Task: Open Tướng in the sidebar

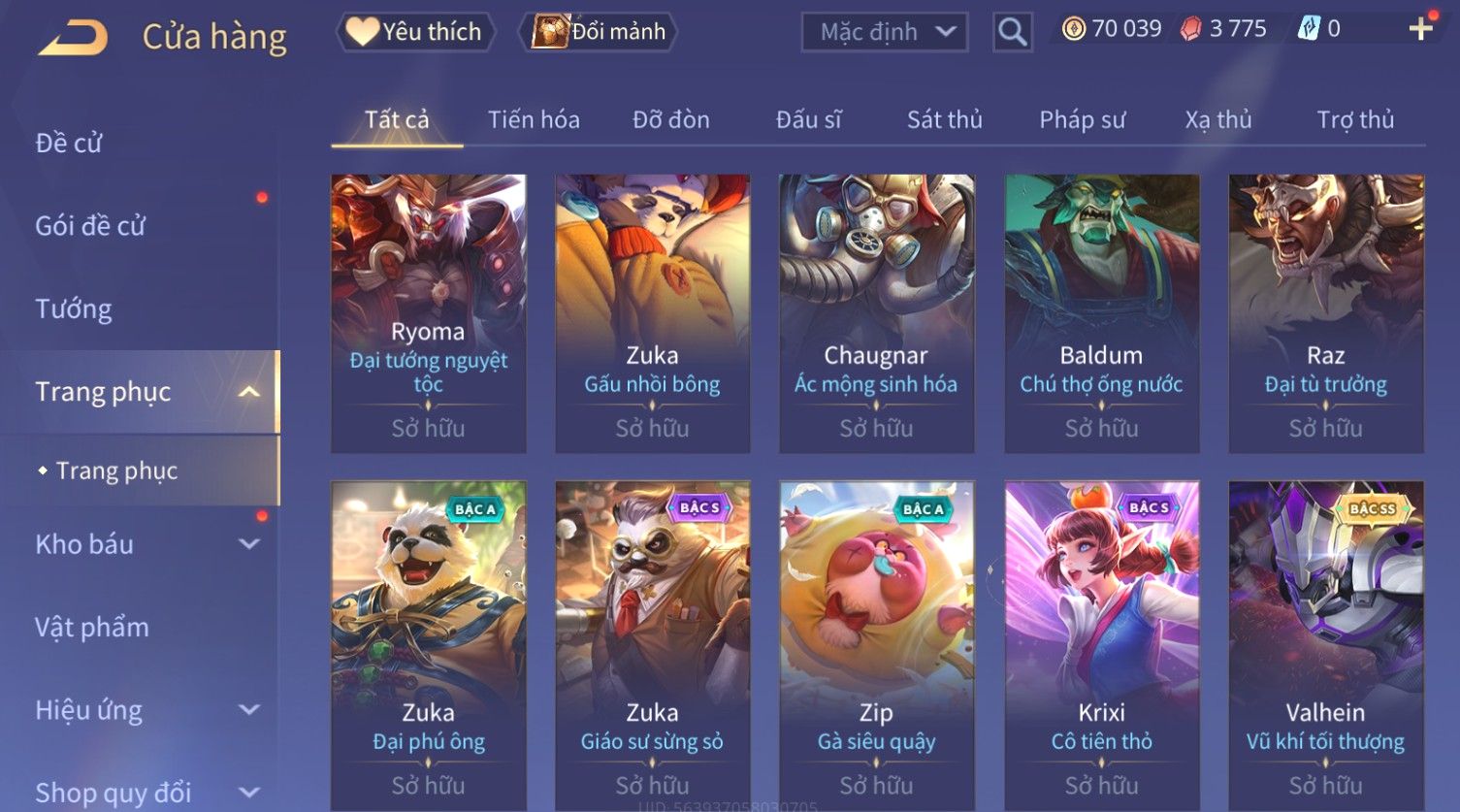Action: tap(74, 309)
